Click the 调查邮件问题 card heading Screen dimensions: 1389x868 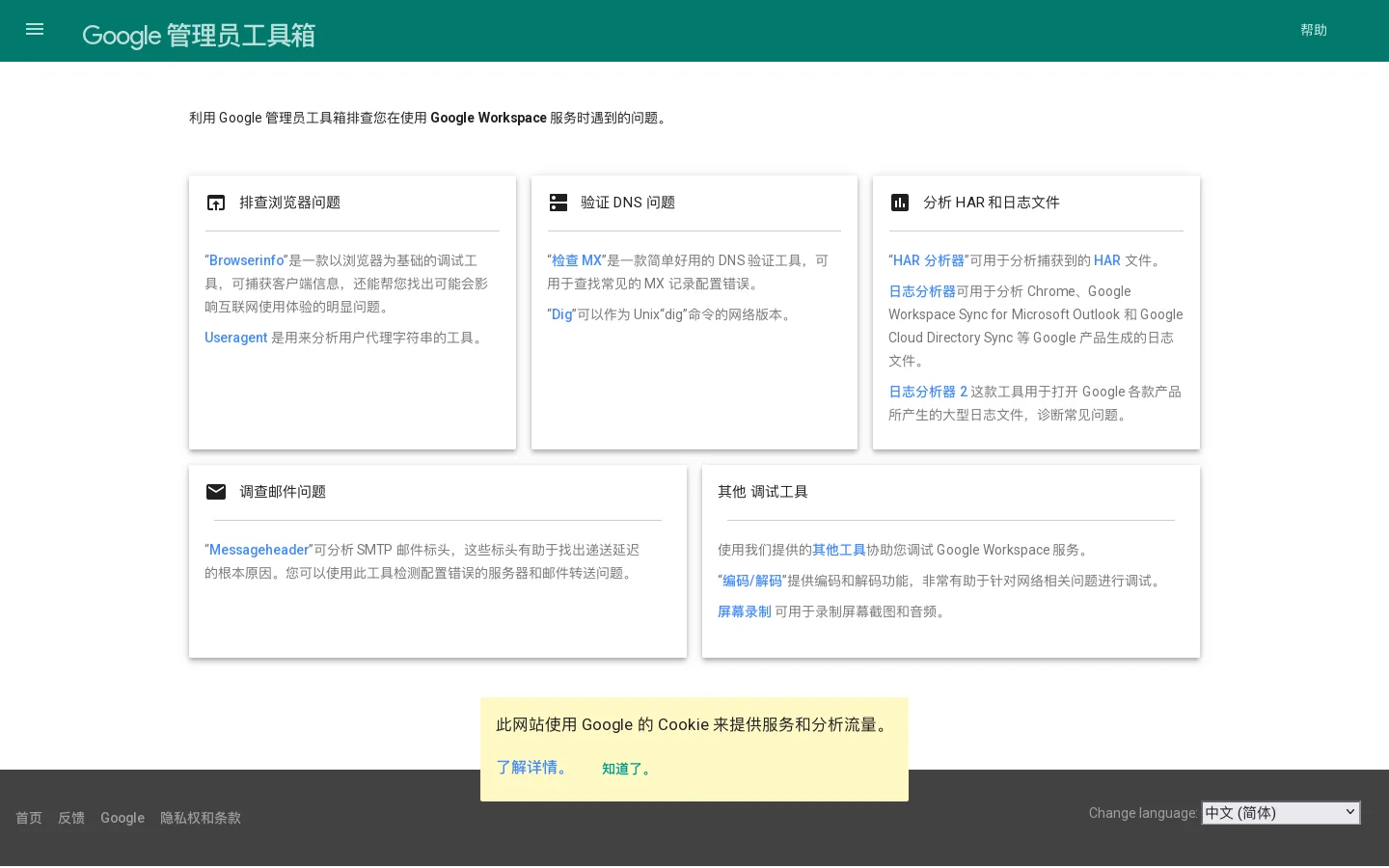click(283, 492)
